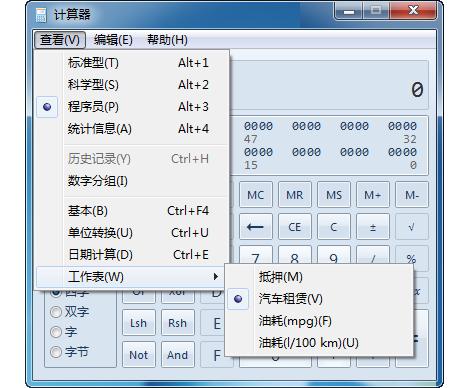Click the MR memory recall button
The image size is (470, 388).
click(x=295, y=195)
